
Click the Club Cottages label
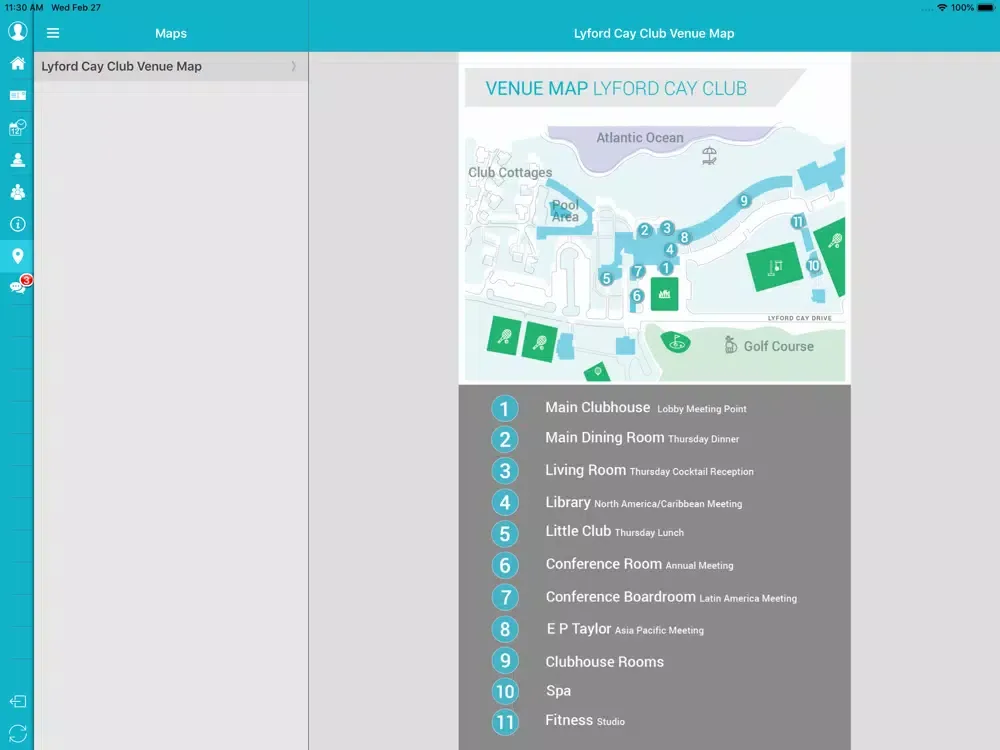point(510,172)
